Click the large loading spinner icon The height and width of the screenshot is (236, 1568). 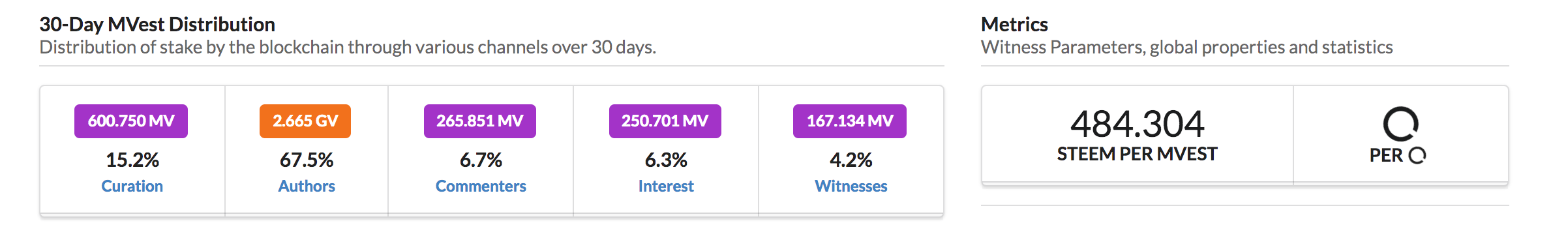1400,124
